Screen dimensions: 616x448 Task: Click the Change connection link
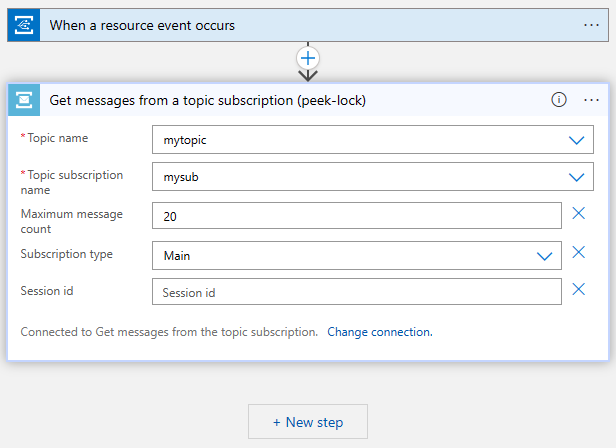click(x=380, y=332)
